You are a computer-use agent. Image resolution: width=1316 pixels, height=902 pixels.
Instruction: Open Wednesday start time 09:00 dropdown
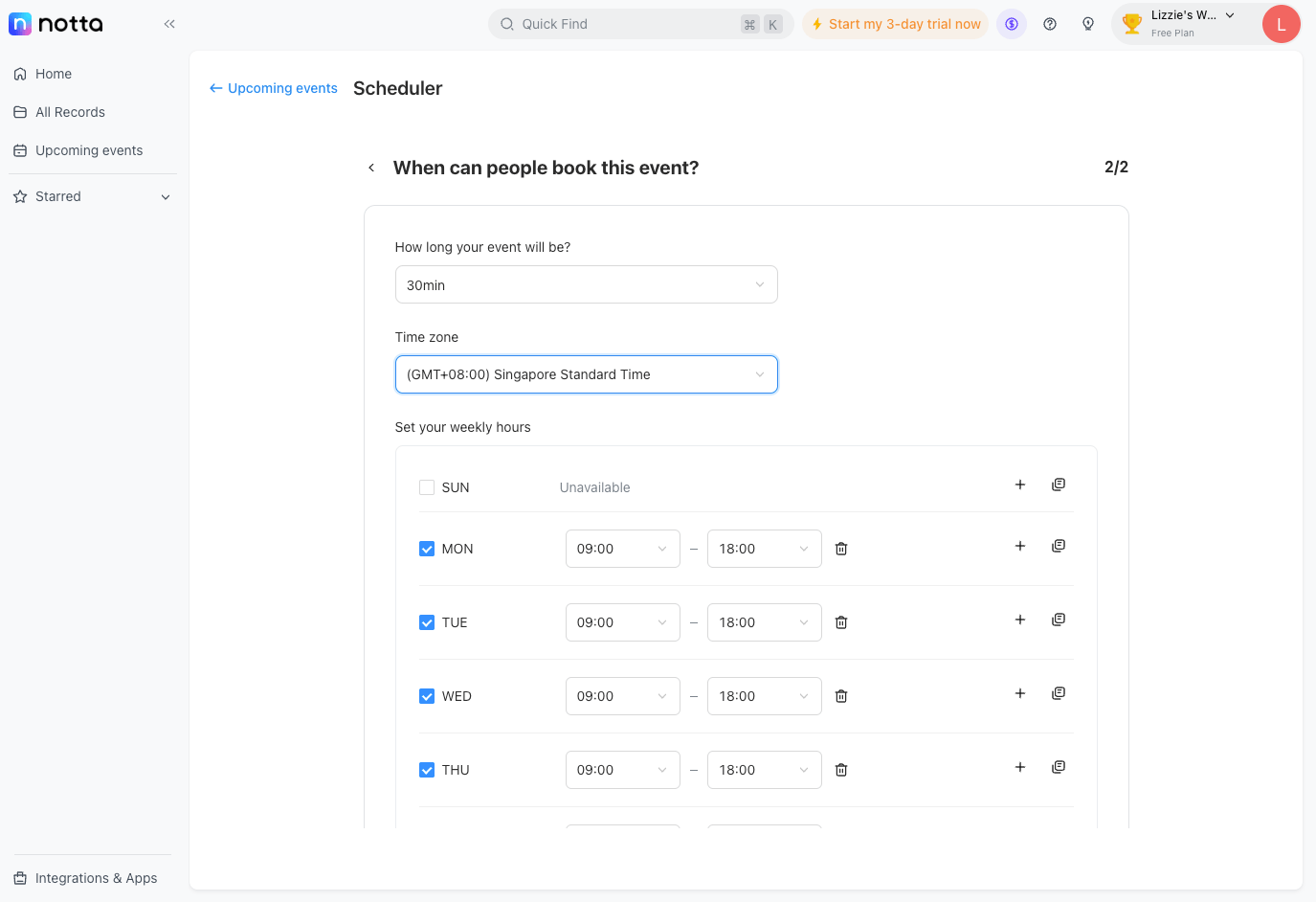[x=622, y=696]
